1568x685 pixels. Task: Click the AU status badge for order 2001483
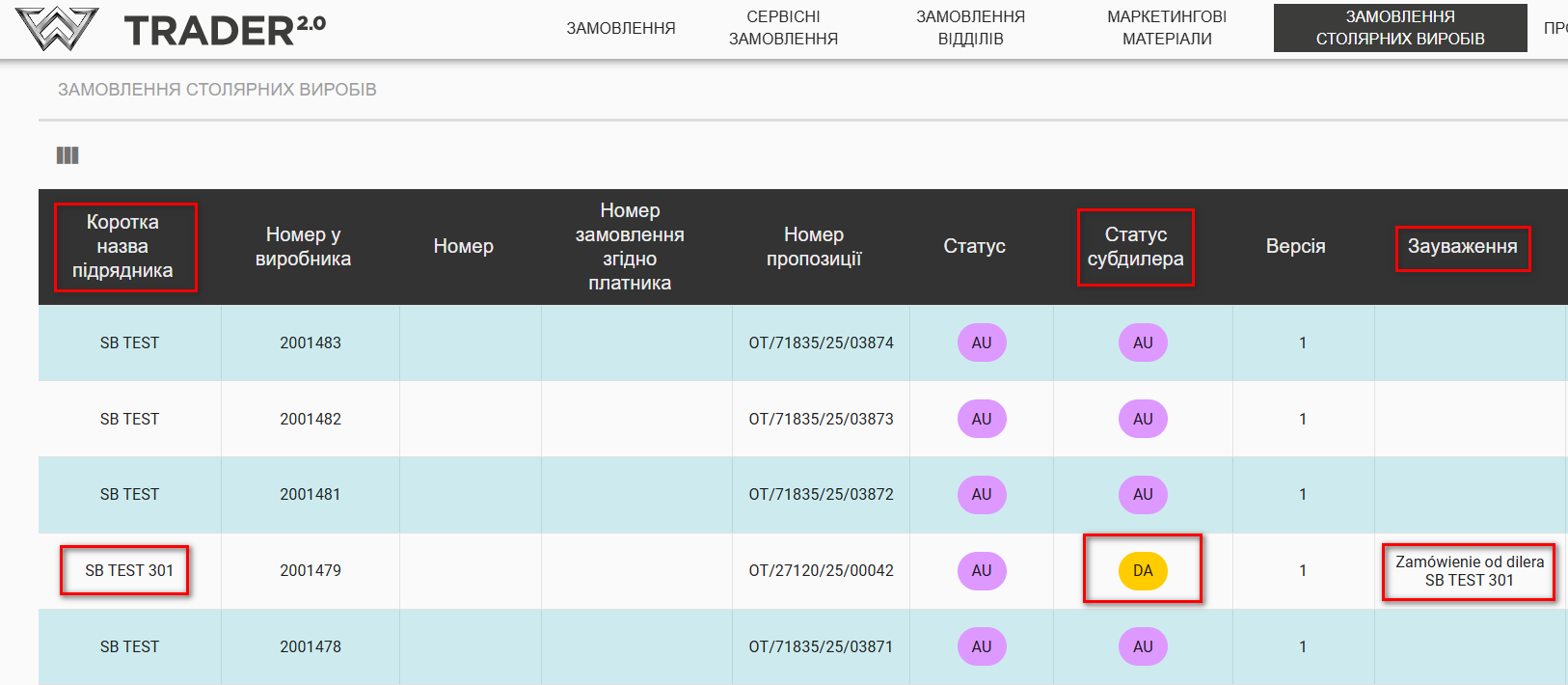[x=982, y=342]
